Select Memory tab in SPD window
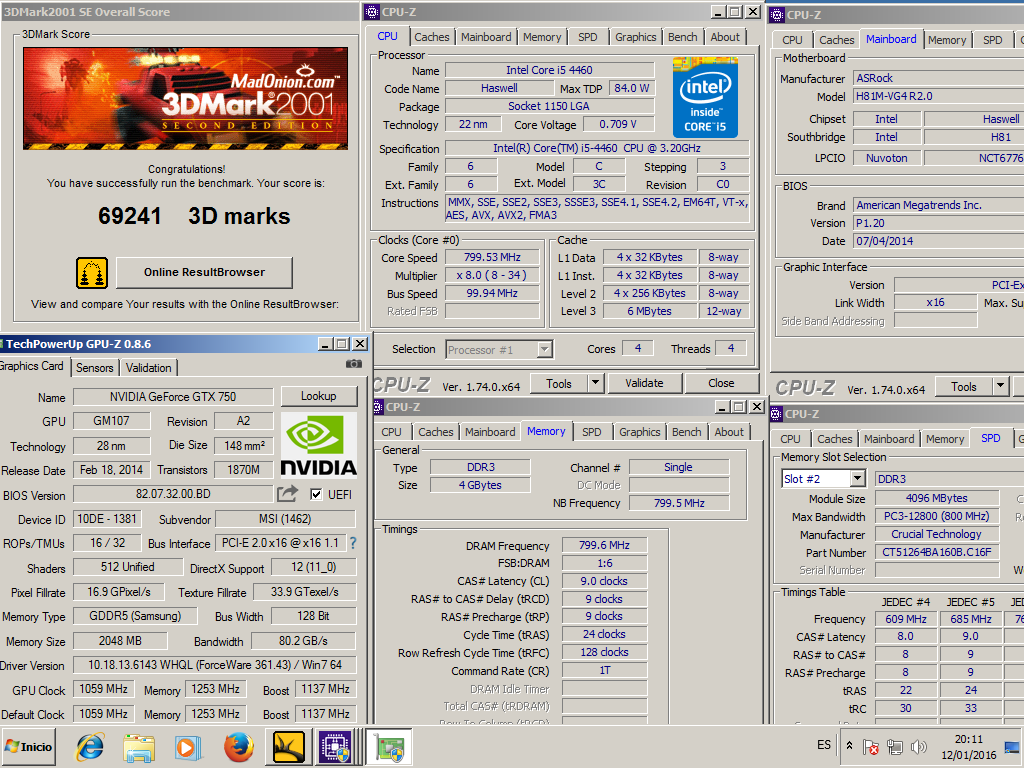1024x768 pixels. tap(944, 439)
